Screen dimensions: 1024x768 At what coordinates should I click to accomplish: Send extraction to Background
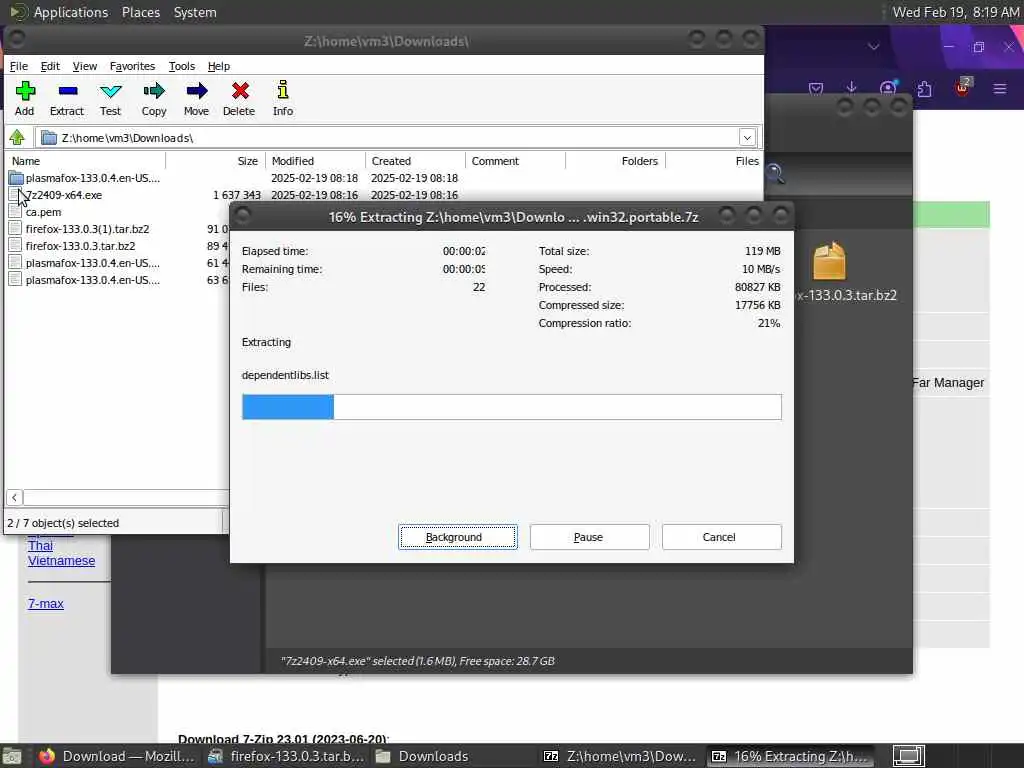[x=458, y=537]
